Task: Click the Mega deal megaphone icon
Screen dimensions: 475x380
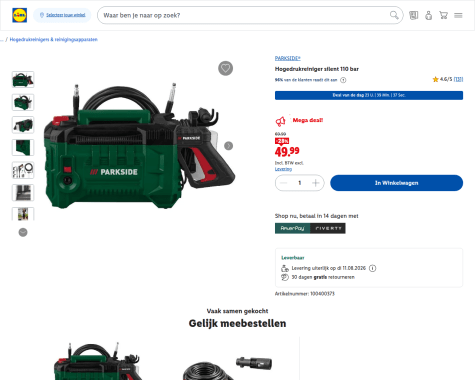Action: [280, 121]
